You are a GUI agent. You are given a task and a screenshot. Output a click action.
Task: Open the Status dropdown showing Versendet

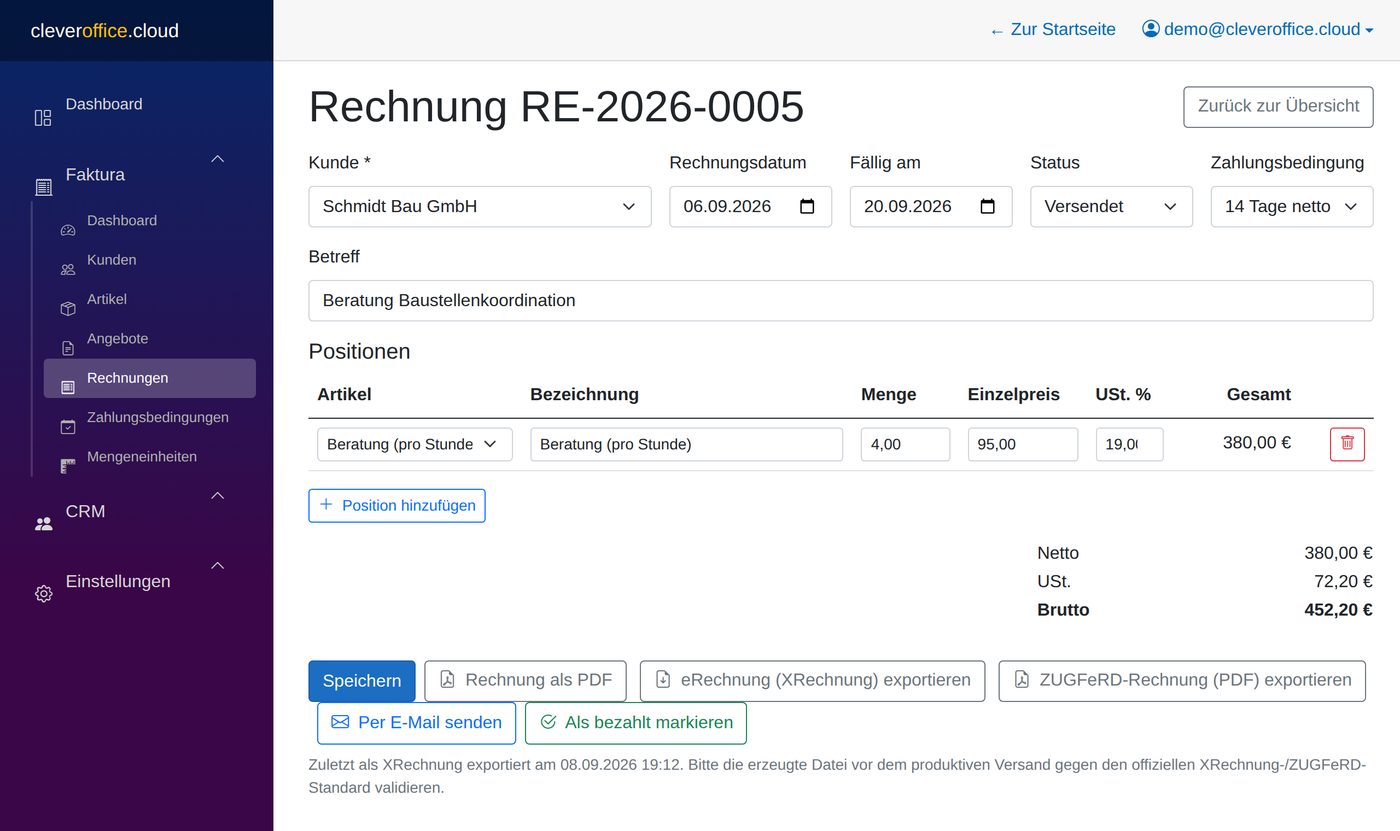(x=1111, y=207)
